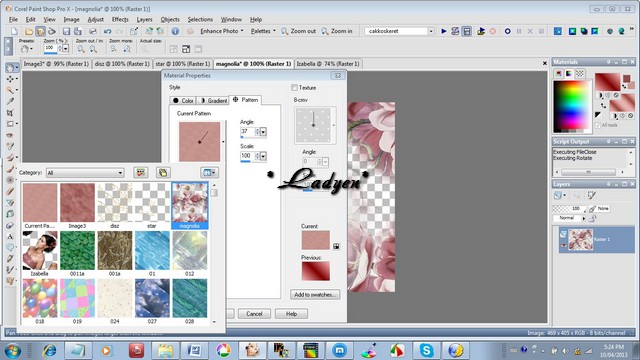Open the Zoom percent dropdown arrow

pyautogui.click(x=65, y=49)
